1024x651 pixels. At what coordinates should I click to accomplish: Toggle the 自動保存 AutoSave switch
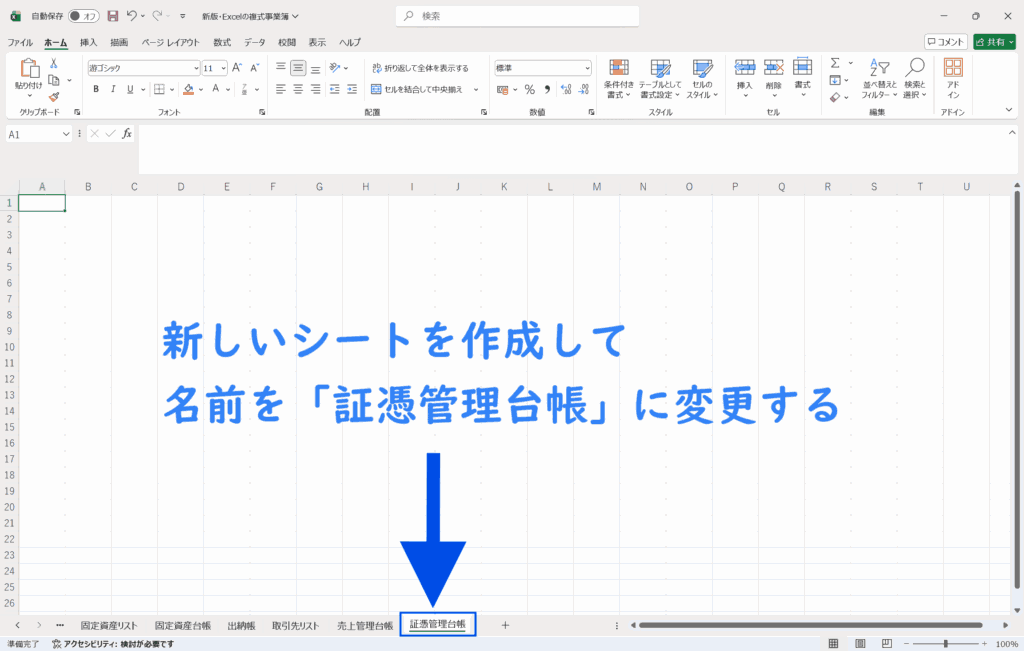[84, 16]
